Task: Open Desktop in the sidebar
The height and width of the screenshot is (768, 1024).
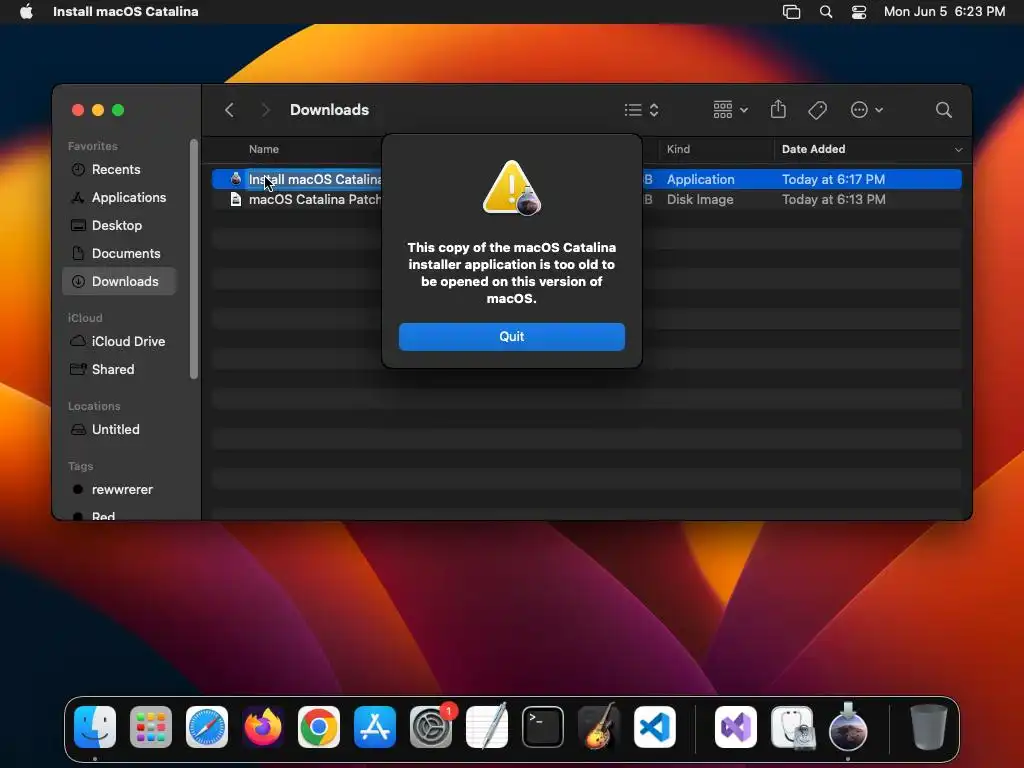Action: tap(117, 225)
